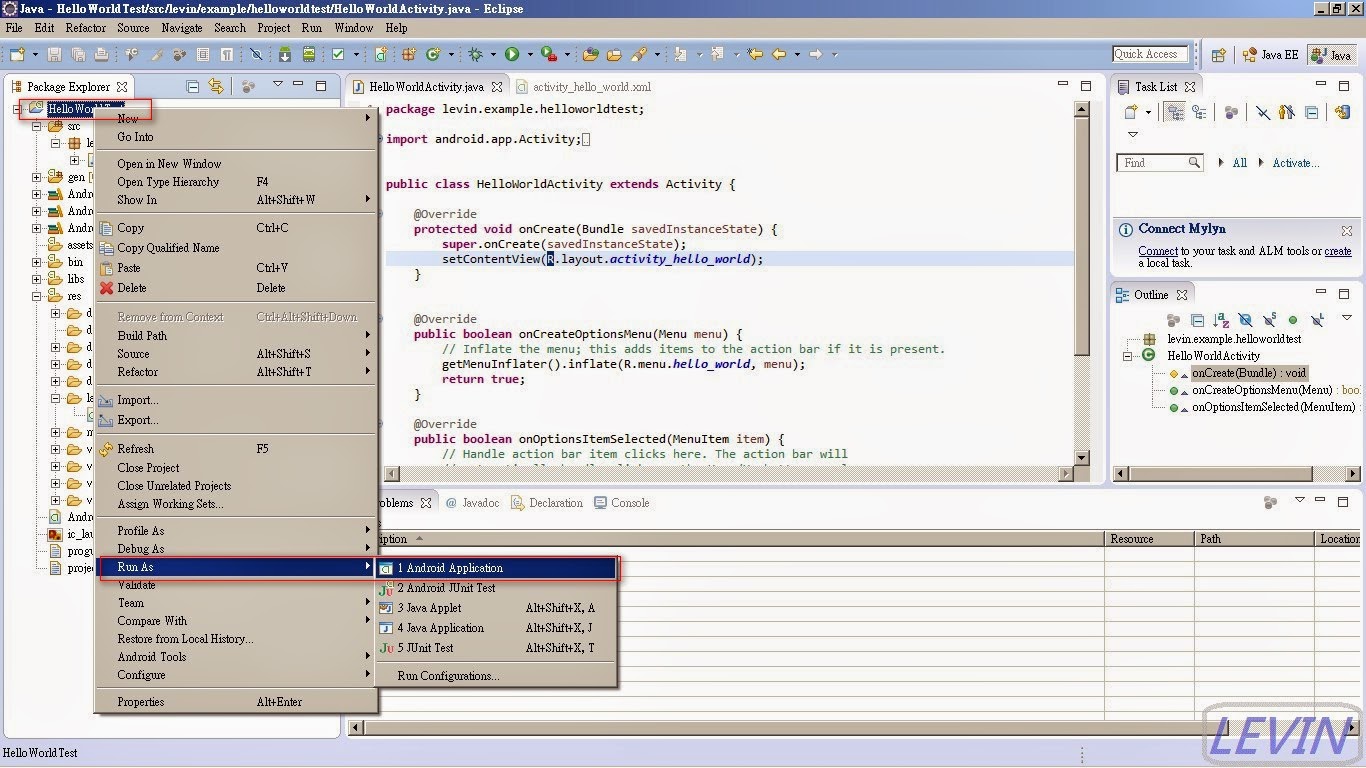Expand the libs folder tree node

(x=37, y=279)
